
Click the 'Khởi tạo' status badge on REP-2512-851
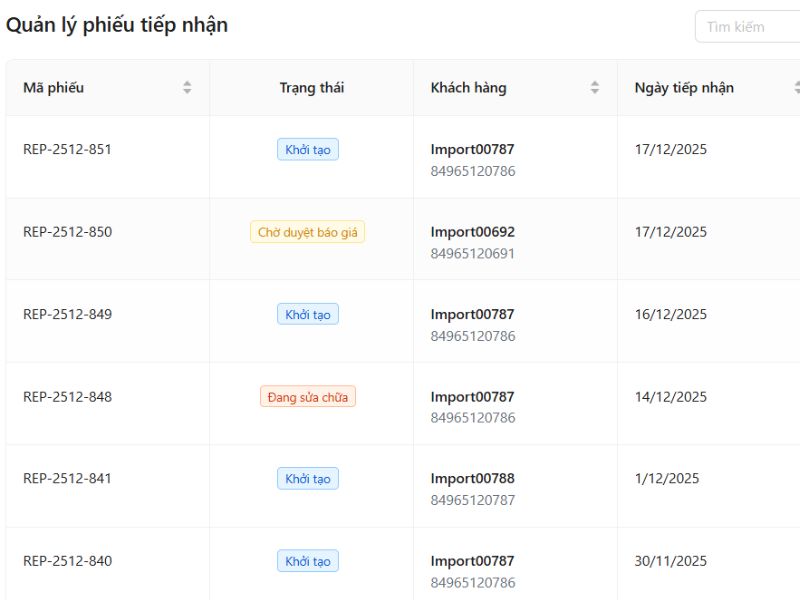coord(307,149)
